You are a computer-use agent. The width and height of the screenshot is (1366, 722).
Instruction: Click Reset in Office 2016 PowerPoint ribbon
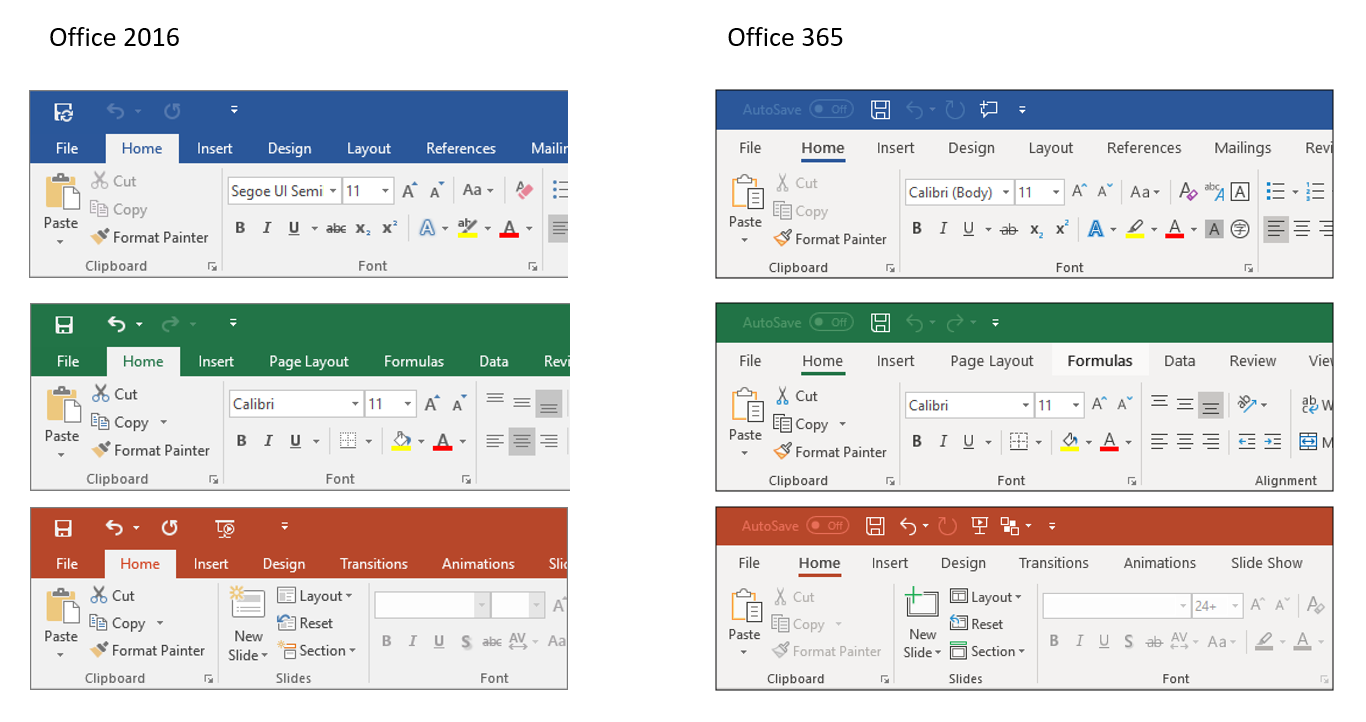click(305, 623)
